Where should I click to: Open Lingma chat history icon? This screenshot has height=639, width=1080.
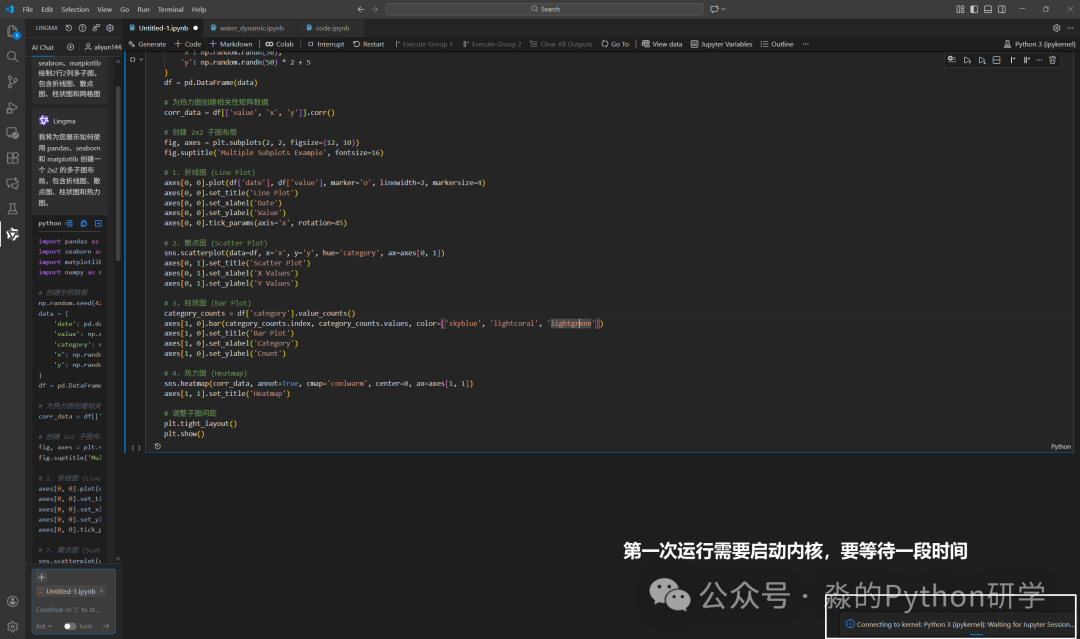pyautogui.click(x=68, y=28)
